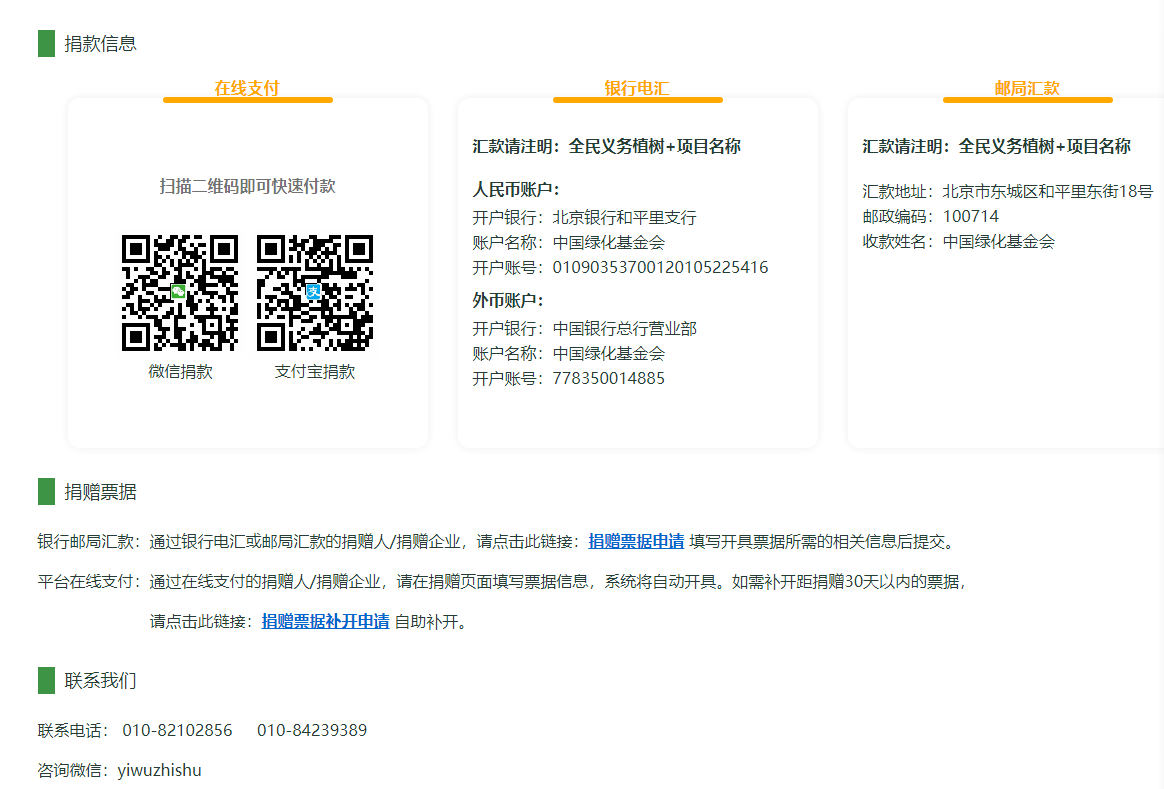Click the postal code 100714
1164x789 pixels.
point(971,217)
